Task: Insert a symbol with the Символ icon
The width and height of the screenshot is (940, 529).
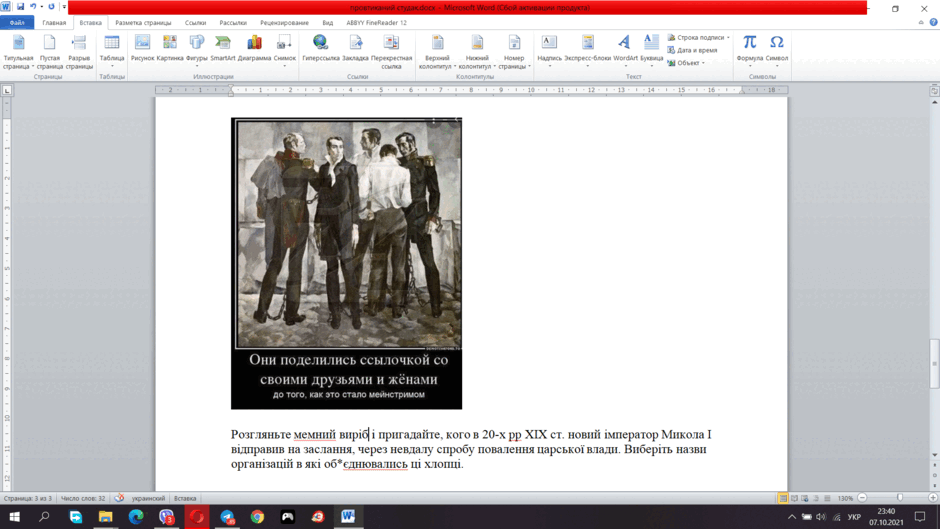Action: tap(777, 50)
